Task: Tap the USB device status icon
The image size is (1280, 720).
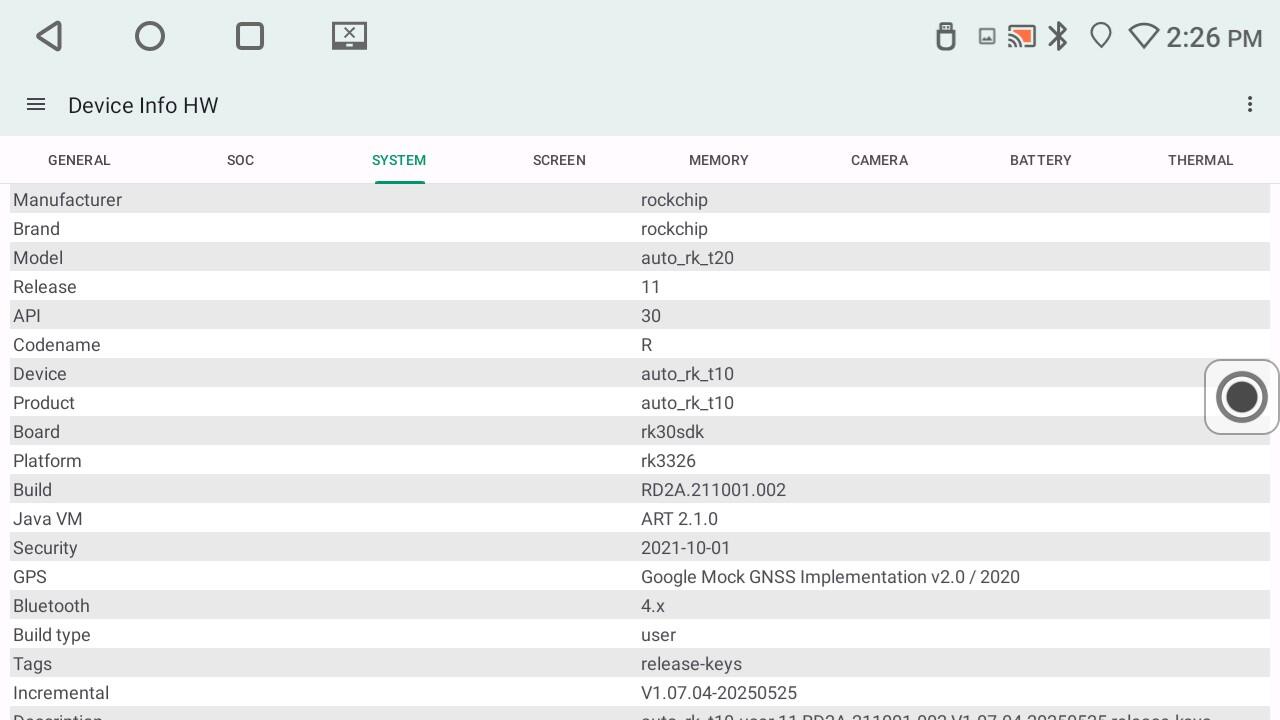Action: tap(945, 37)
